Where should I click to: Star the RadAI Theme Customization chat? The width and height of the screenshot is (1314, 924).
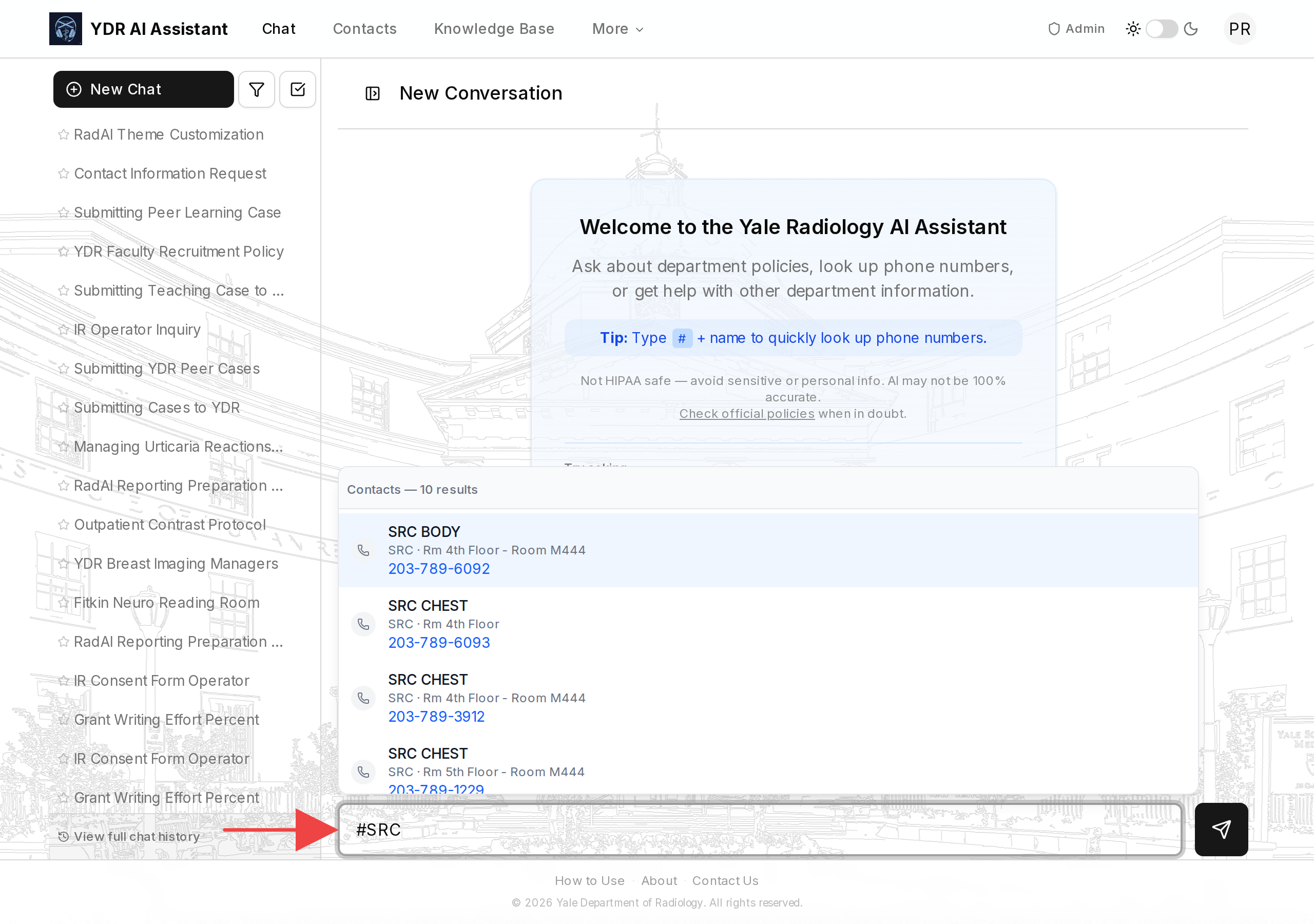[64, 134]
